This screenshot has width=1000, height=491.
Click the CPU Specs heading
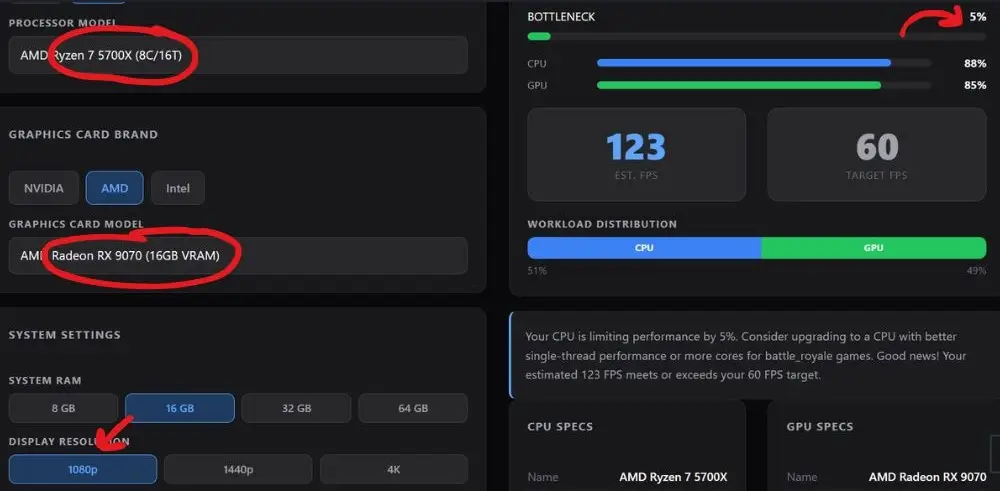click(x=561, y=427)
